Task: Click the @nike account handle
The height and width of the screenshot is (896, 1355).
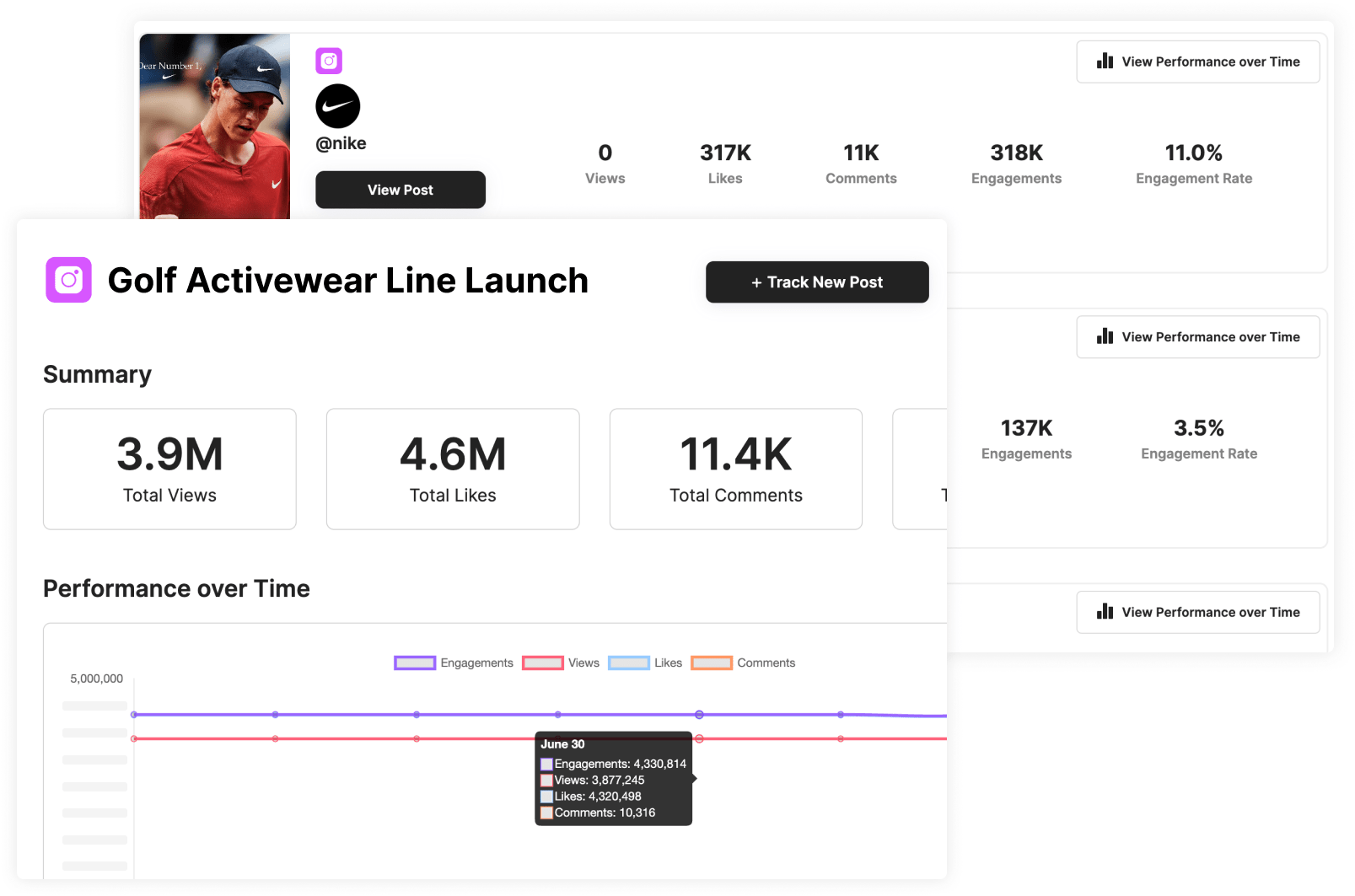Action: click(x=341, y=143)
